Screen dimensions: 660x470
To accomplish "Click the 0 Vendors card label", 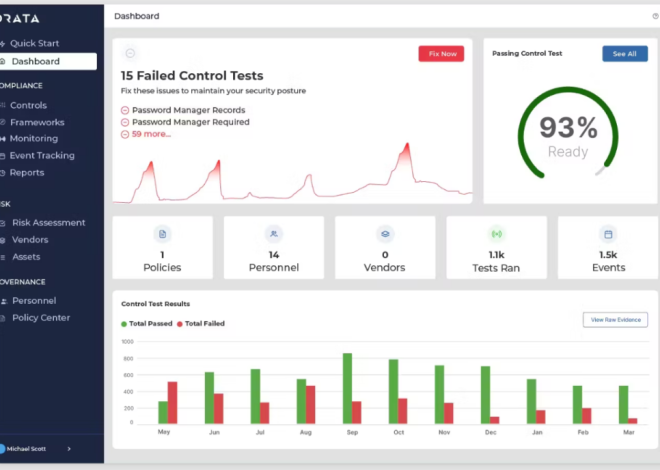I will pyautogui.click(x=385, y=268).
